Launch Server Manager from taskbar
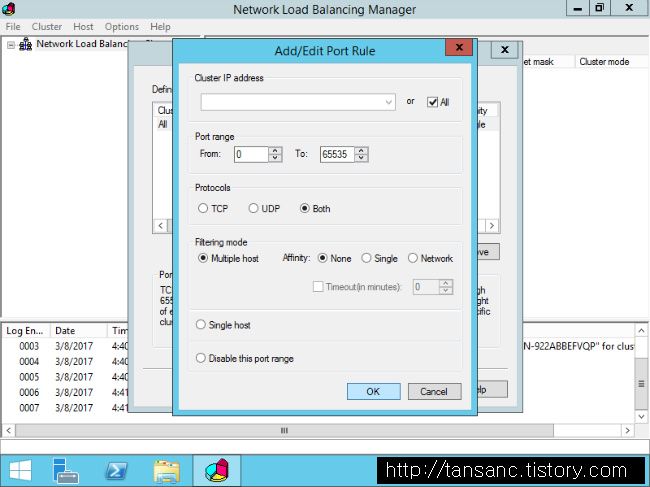Image resolution: width=650 pixels, height=487 pixels. pos(65,471)
